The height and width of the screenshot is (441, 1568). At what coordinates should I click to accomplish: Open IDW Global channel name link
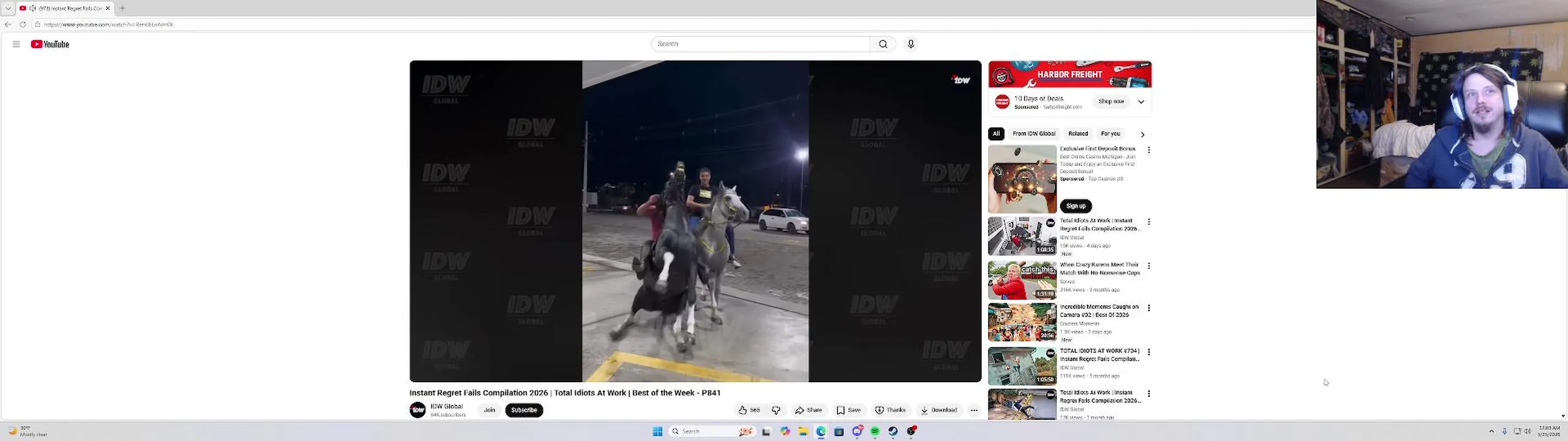(x=447, y=407)
